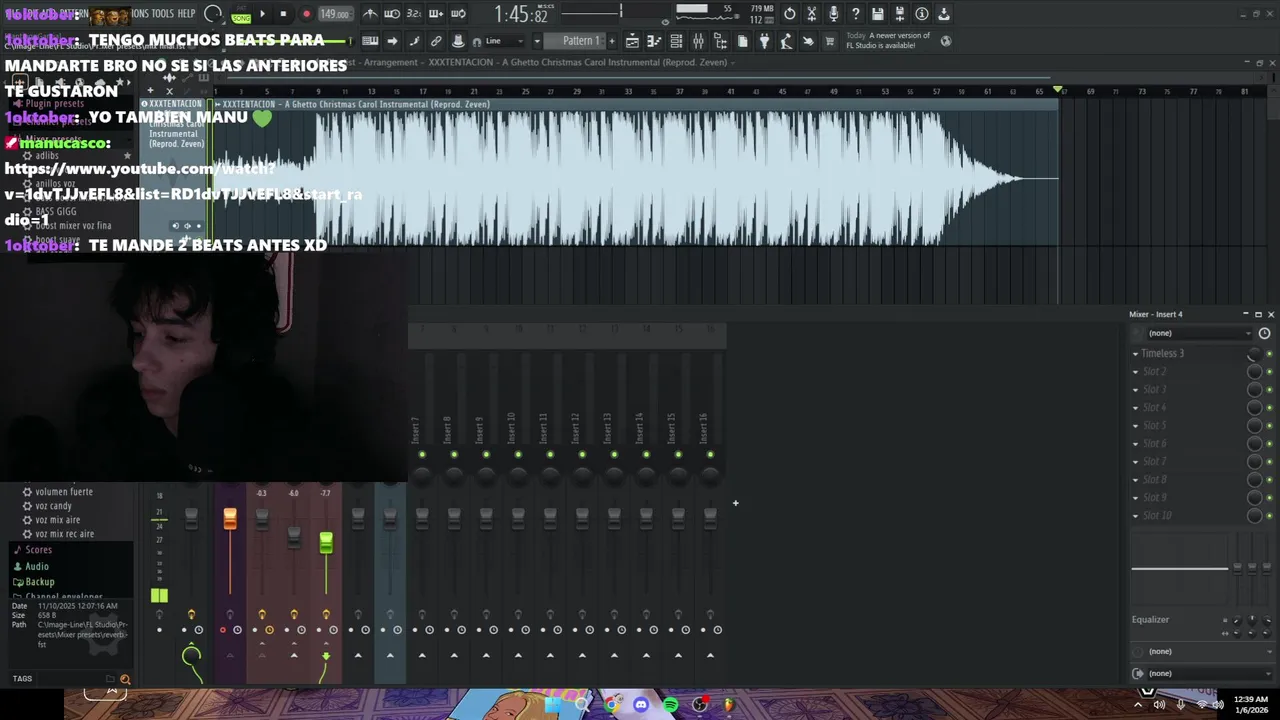
Task: Click the render export icon
Action: [900, 14]
